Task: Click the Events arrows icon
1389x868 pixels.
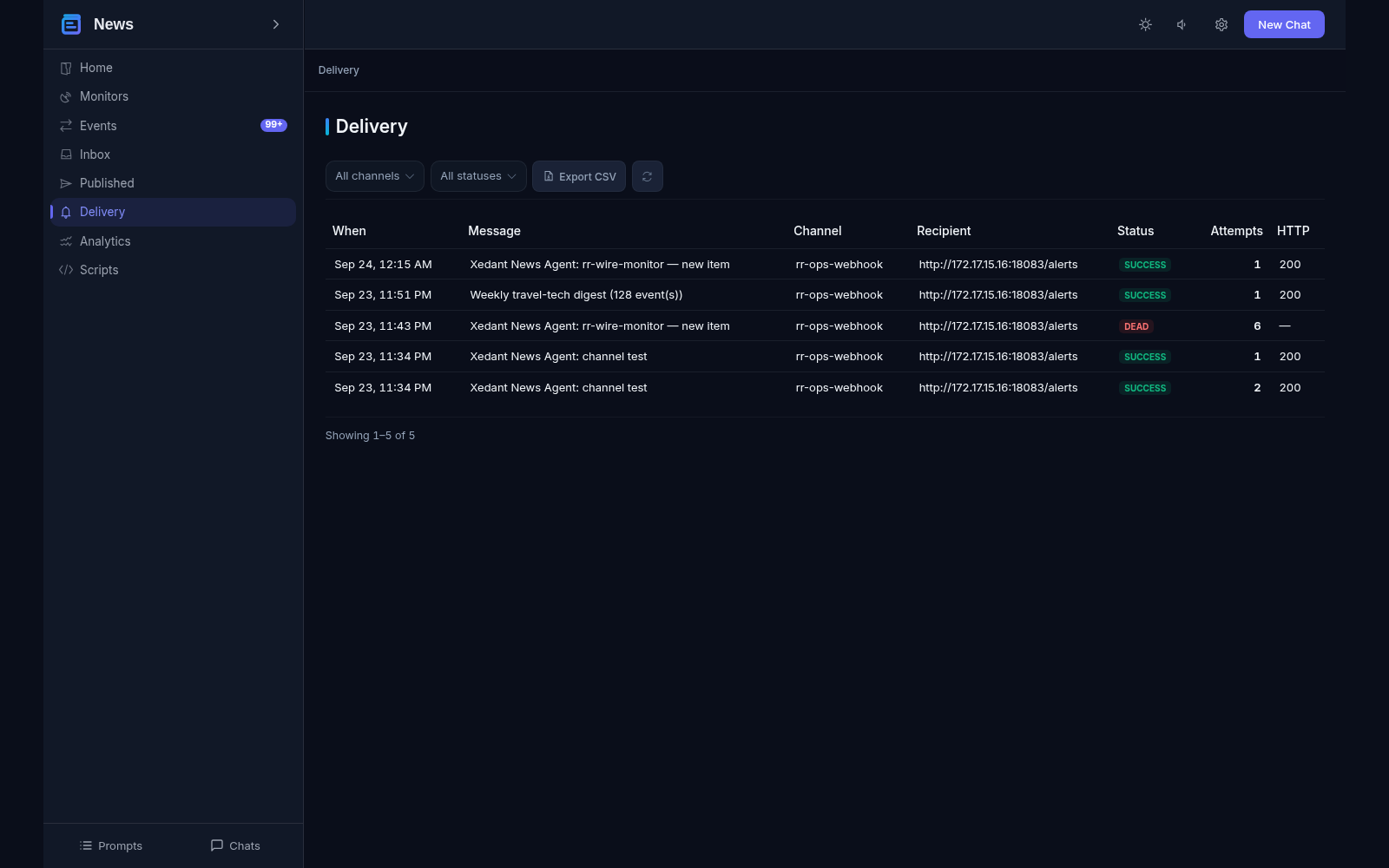Action: pos(66,126)
